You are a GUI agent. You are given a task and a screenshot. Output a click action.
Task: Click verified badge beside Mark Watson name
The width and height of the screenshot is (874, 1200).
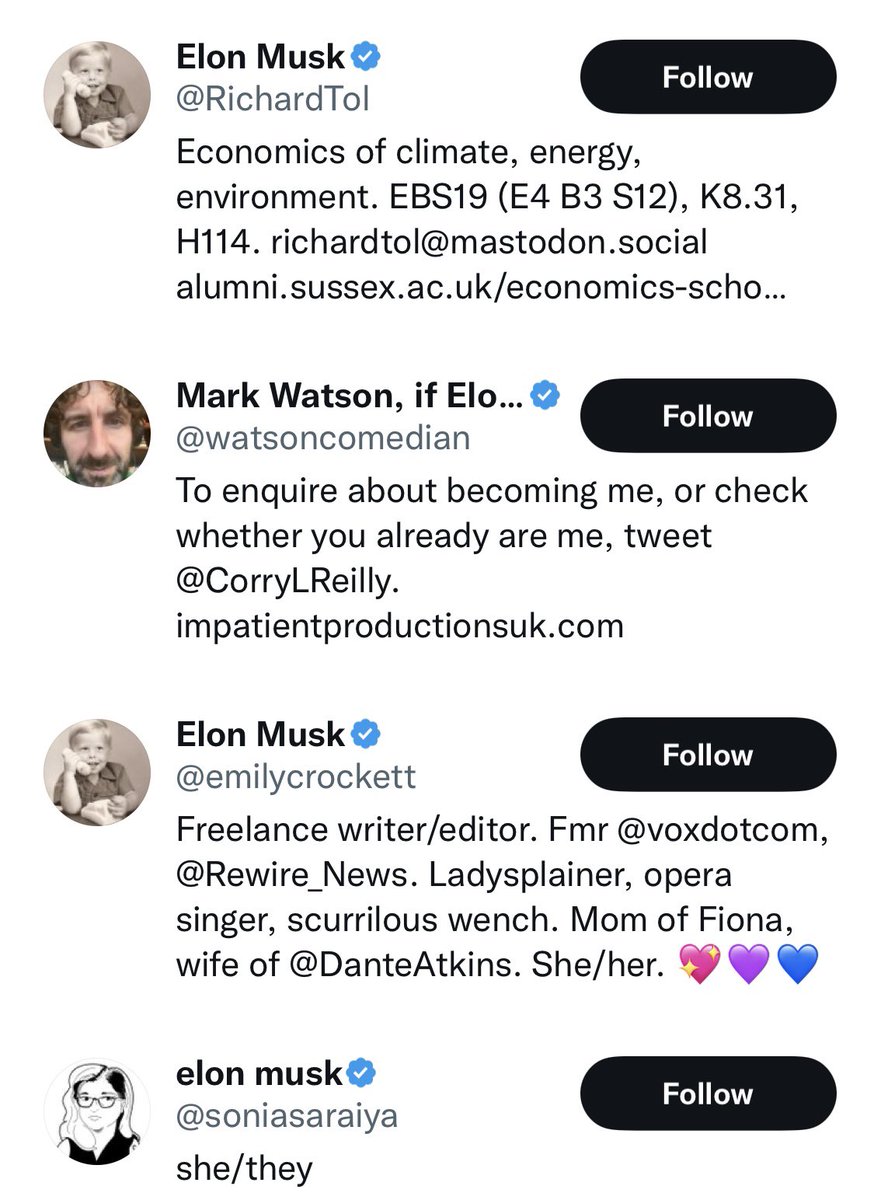(x=545, y=396)
